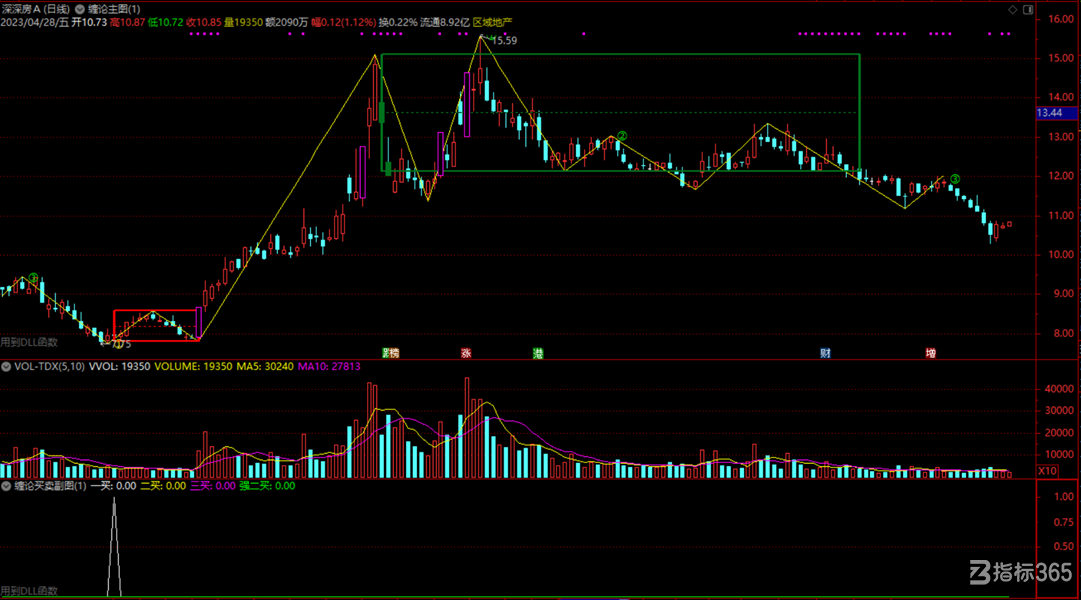The height and width of the screenshot is (600, 1081).
Task: Click the 涨 event marker on the timeline
Action: click(466, 353)
